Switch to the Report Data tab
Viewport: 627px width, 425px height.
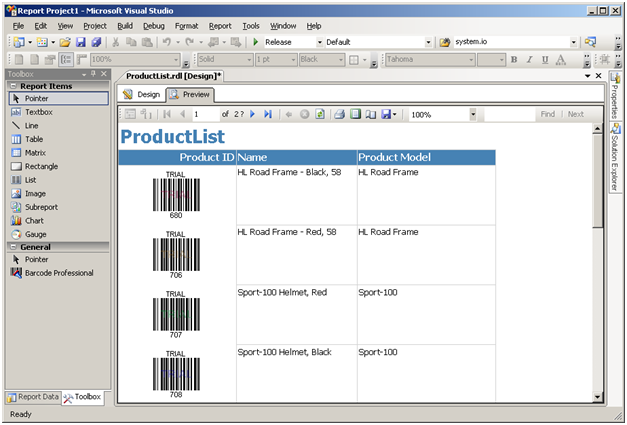tap(34, 397)
